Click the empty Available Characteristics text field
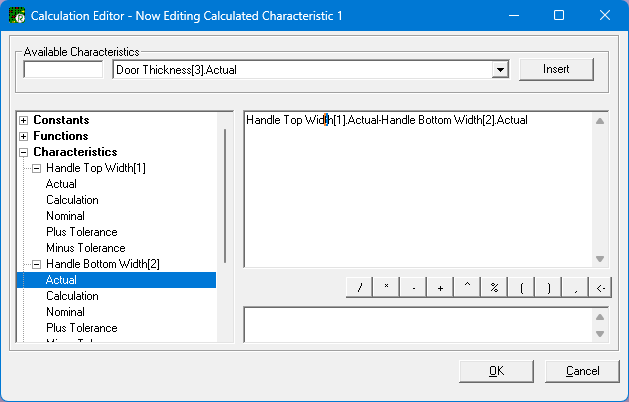 (x=63, y=70)
